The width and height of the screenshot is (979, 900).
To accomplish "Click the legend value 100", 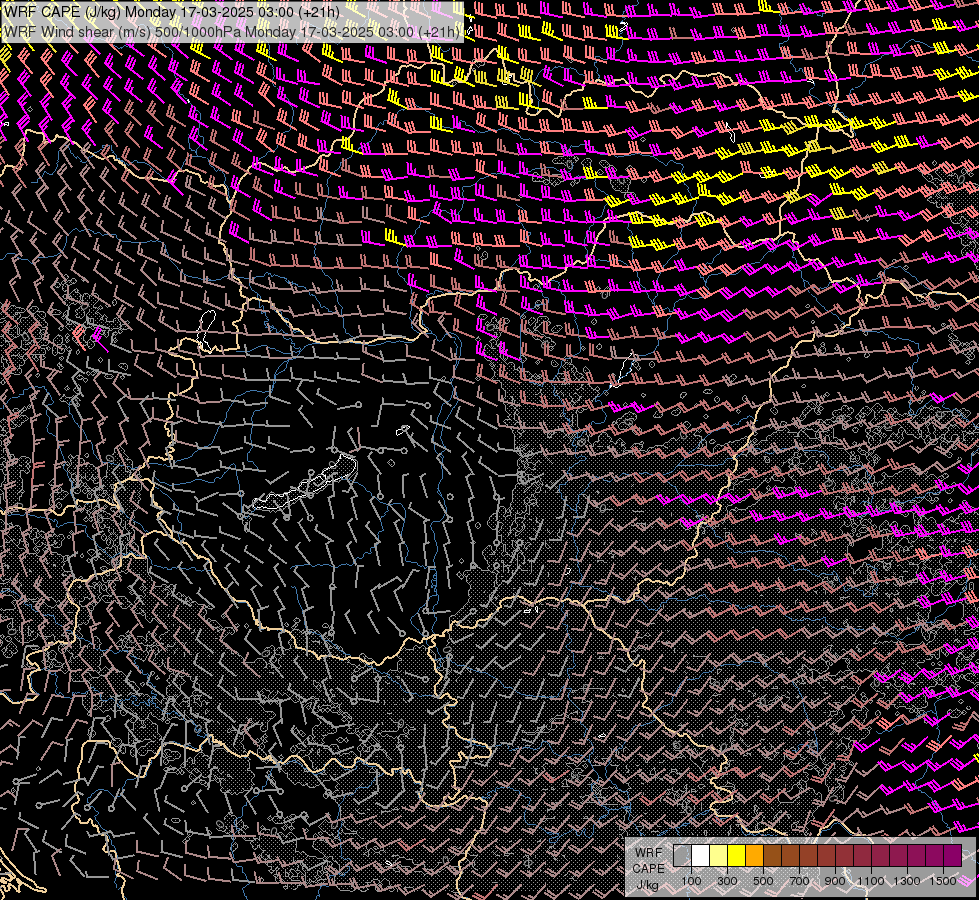I will pos(692,881).
